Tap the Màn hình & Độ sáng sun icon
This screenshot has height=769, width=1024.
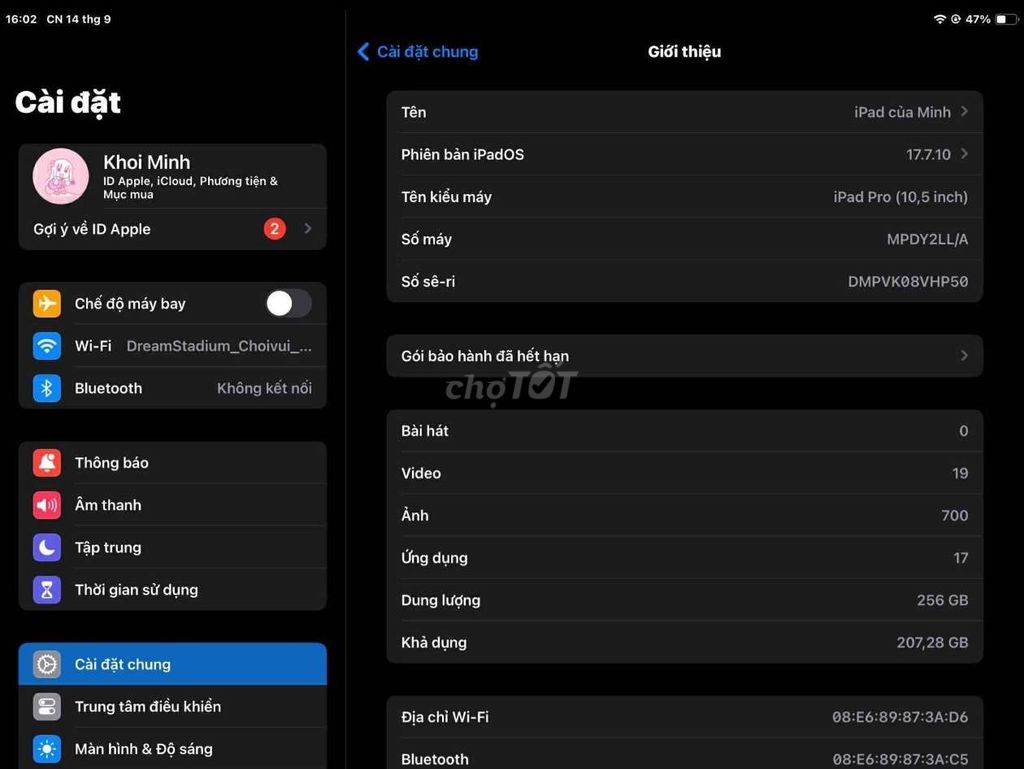[47, 749]
